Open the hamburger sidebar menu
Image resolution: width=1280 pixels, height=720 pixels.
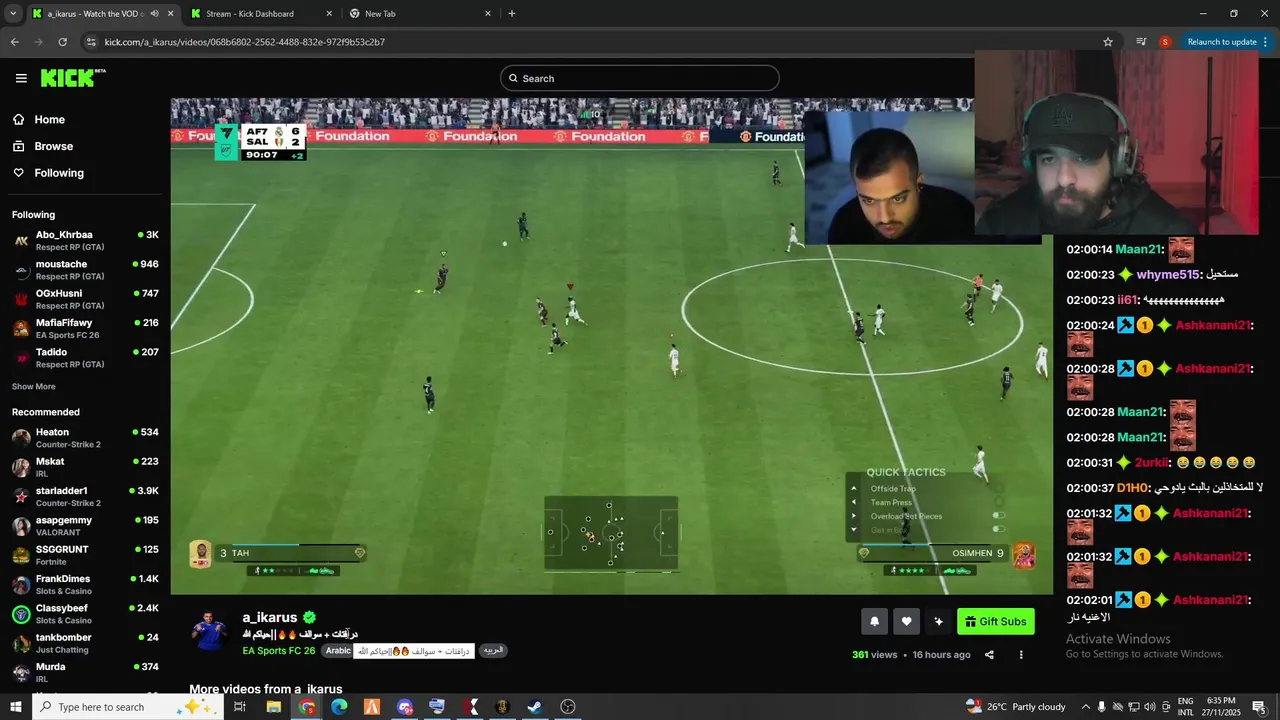pos(21,78)
